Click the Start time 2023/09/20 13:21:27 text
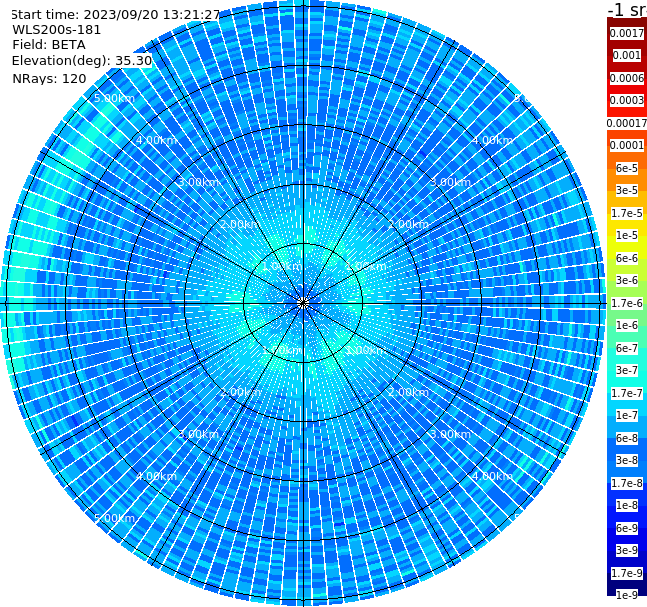This screenshot has width=647, height=607. (115, 14)
